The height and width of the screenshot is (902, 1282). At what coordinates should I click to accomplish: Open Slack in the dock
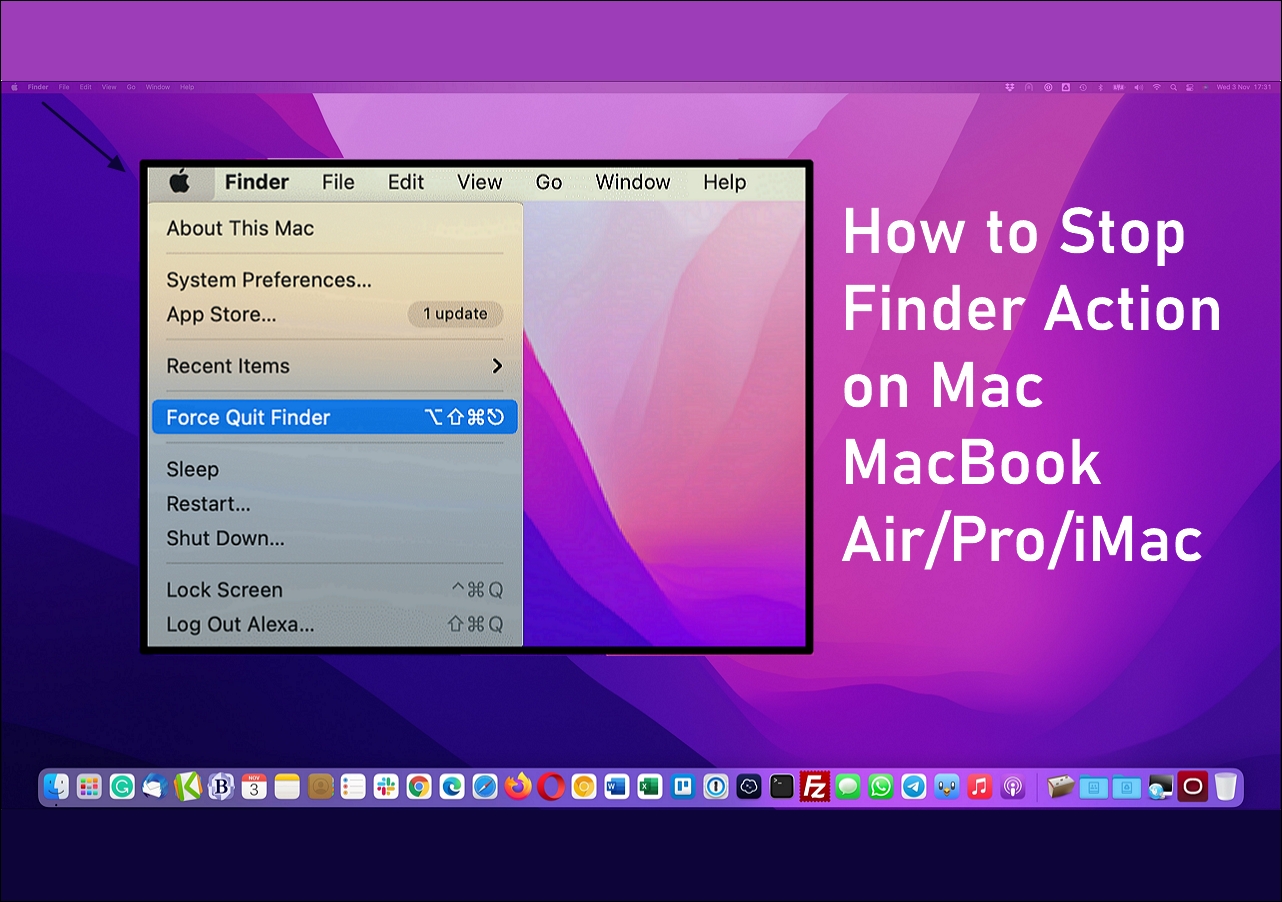[x=386, y=787]
